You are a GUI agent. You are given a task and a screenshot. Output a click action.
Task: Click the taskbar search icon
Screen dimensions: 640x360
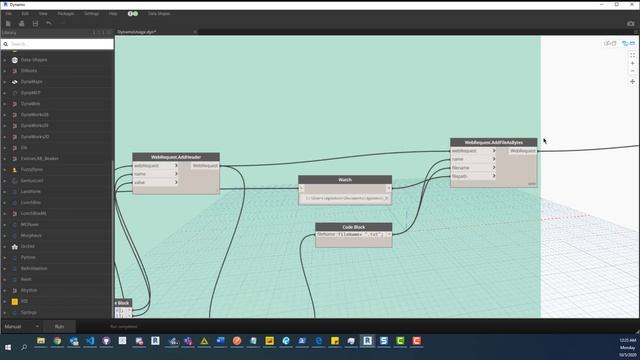(x=24, y=347)
